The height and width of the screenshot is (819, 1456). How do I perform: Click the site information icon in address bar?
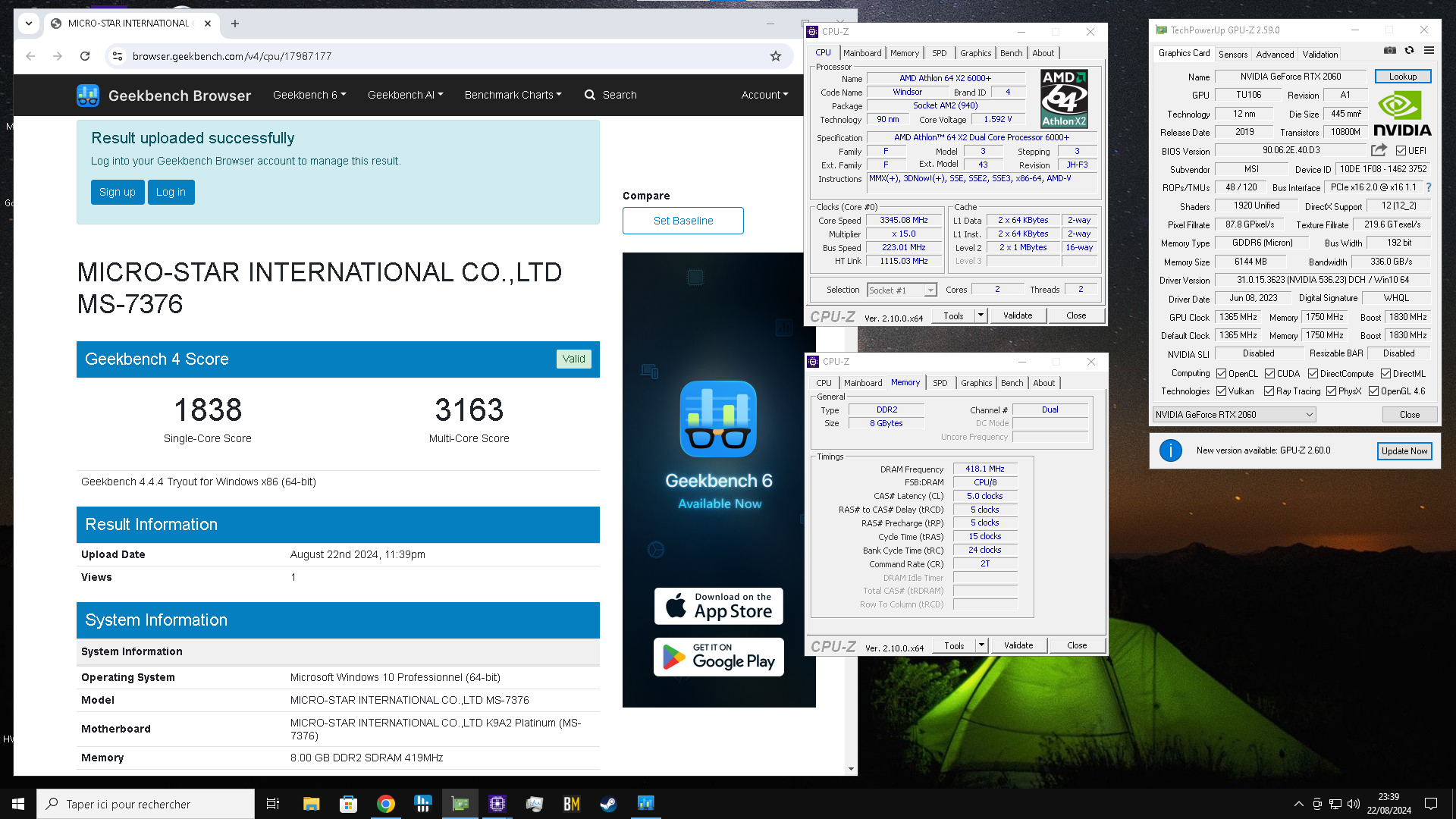pos(117,56)
